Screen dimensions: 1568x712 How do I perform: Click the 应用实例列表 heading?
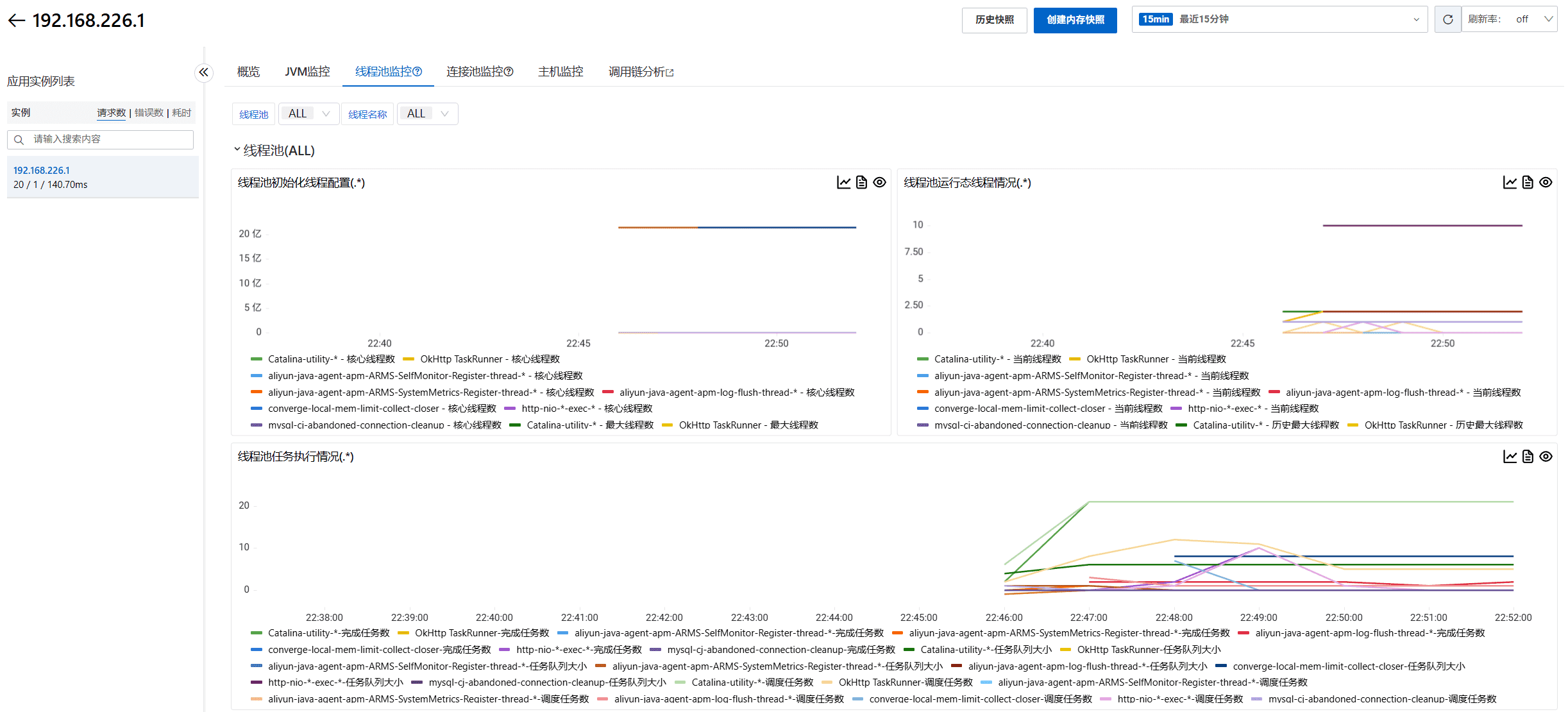[x=41, y=81]
